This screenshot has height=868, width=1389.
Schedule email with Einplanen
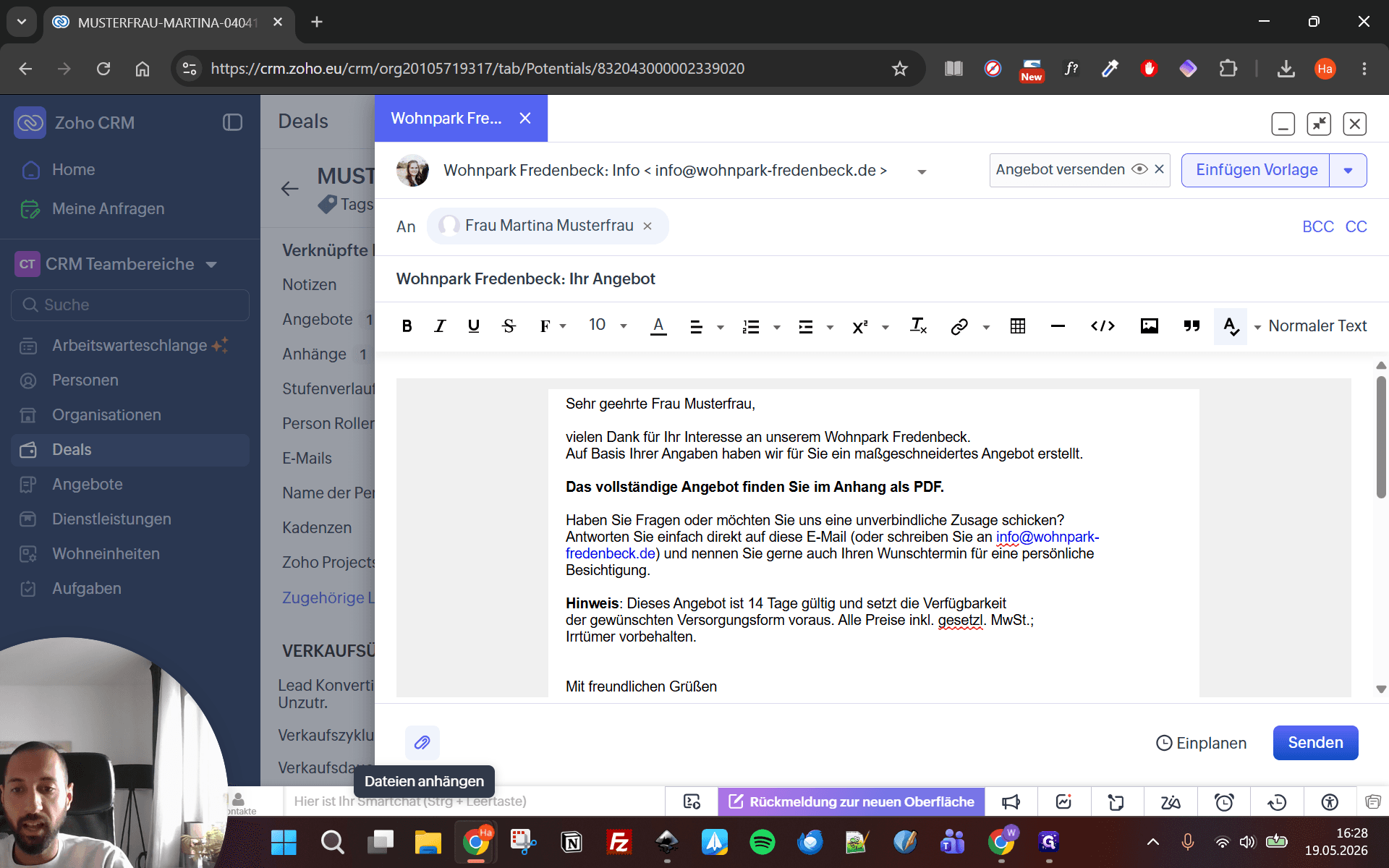(1201, 743)
